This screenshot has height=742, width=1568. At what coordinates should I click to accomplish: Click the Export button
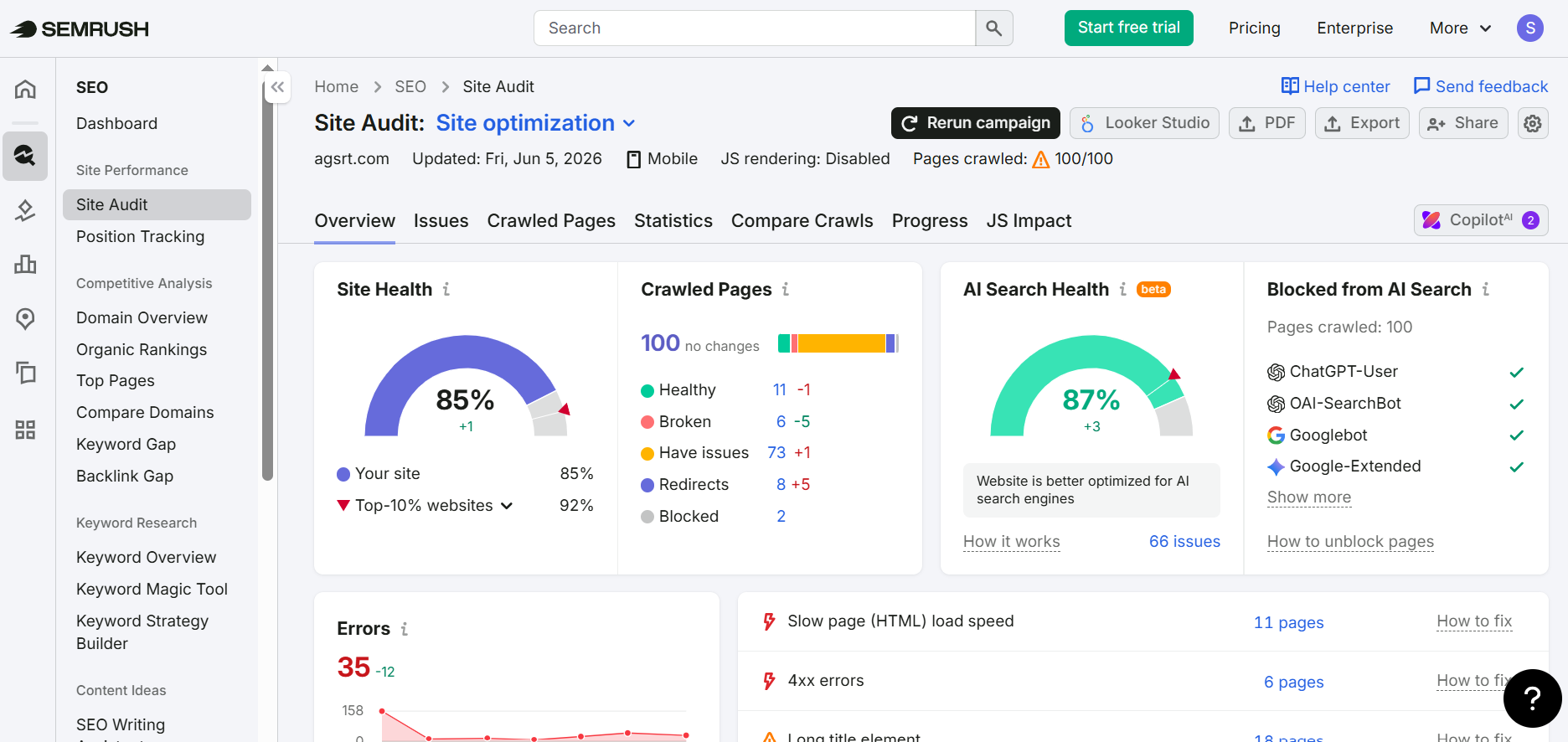[1362, 123]
